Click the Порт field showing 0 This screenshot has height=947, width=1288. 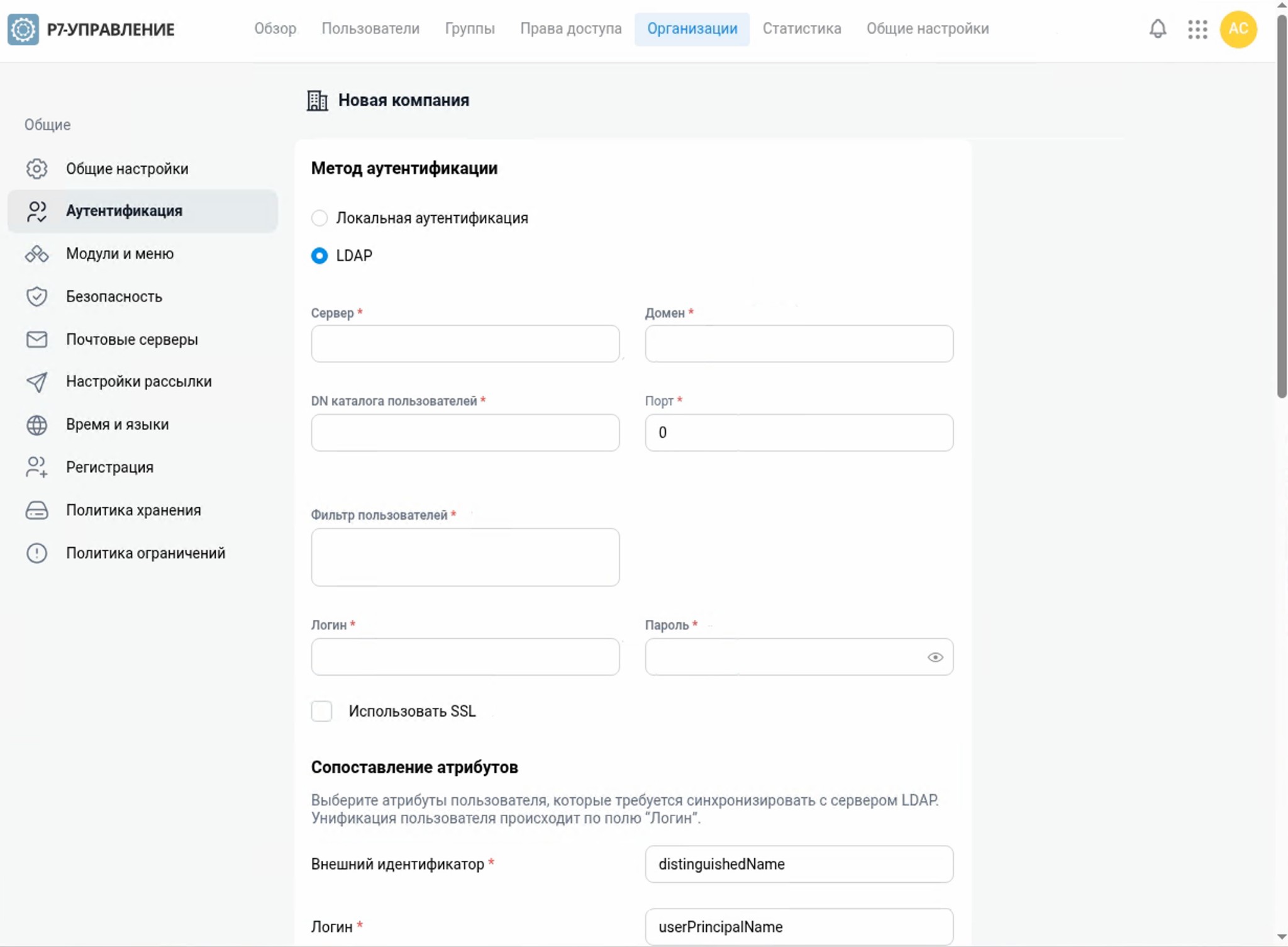[799, 432]
